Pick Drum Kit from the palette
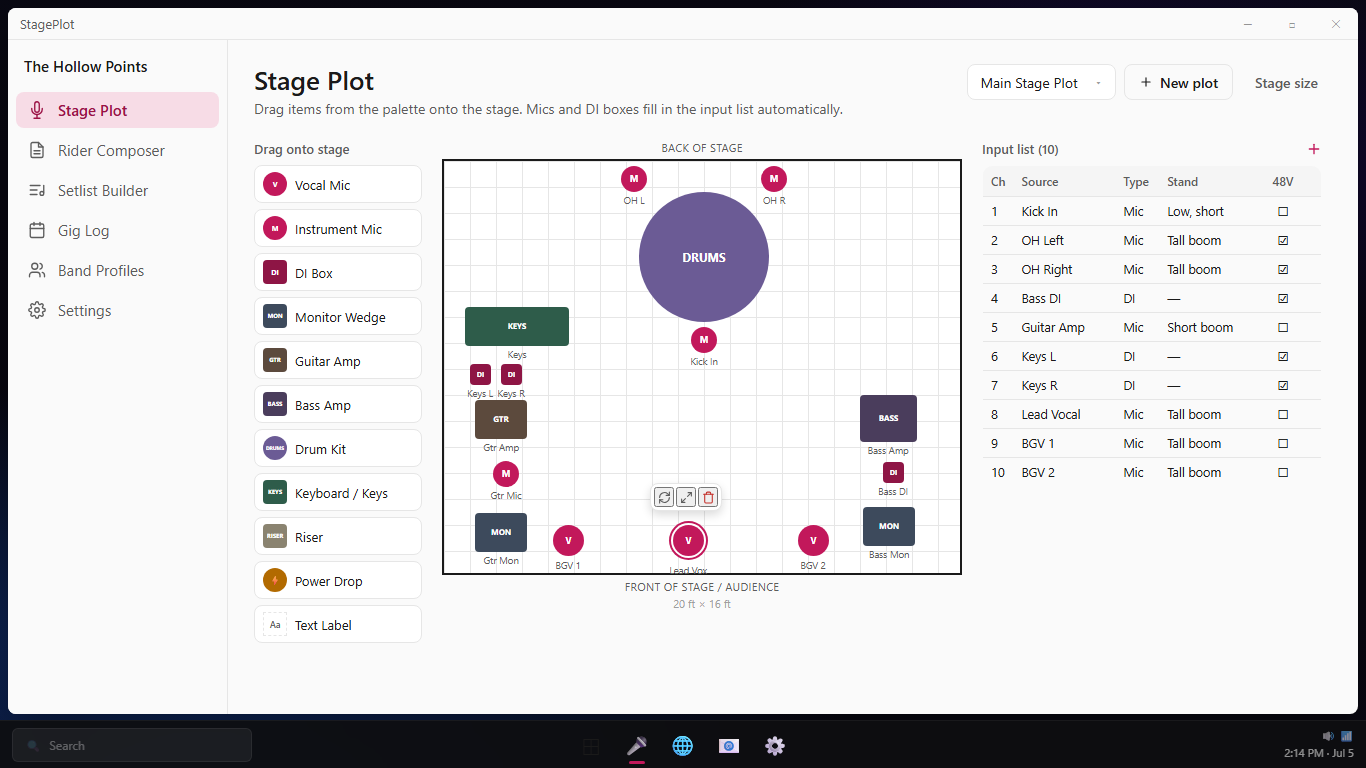1366x768 pixels. [x=338, y=449]
